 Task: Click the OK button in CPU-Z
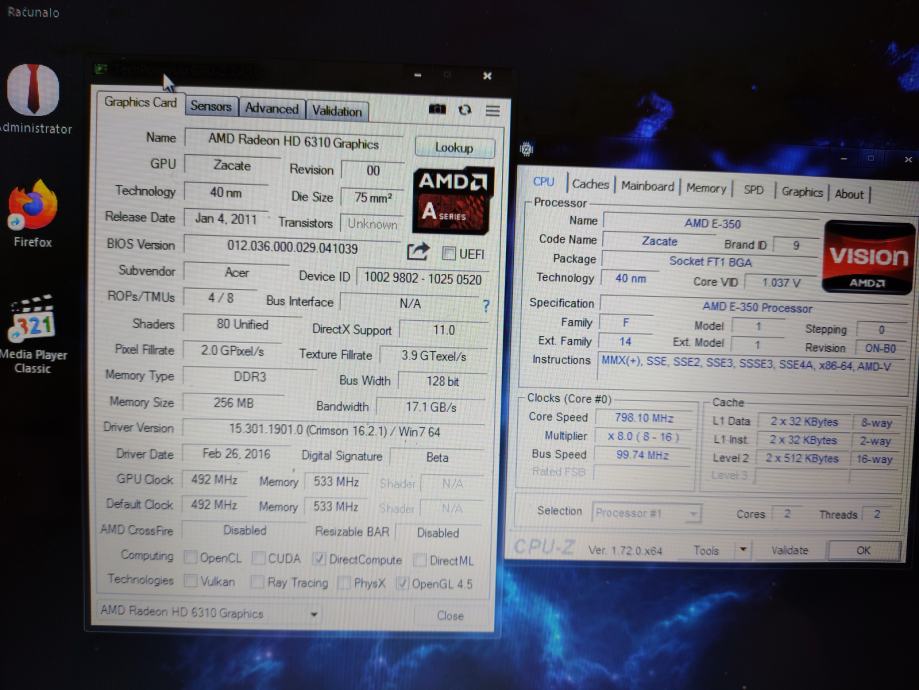863,550
